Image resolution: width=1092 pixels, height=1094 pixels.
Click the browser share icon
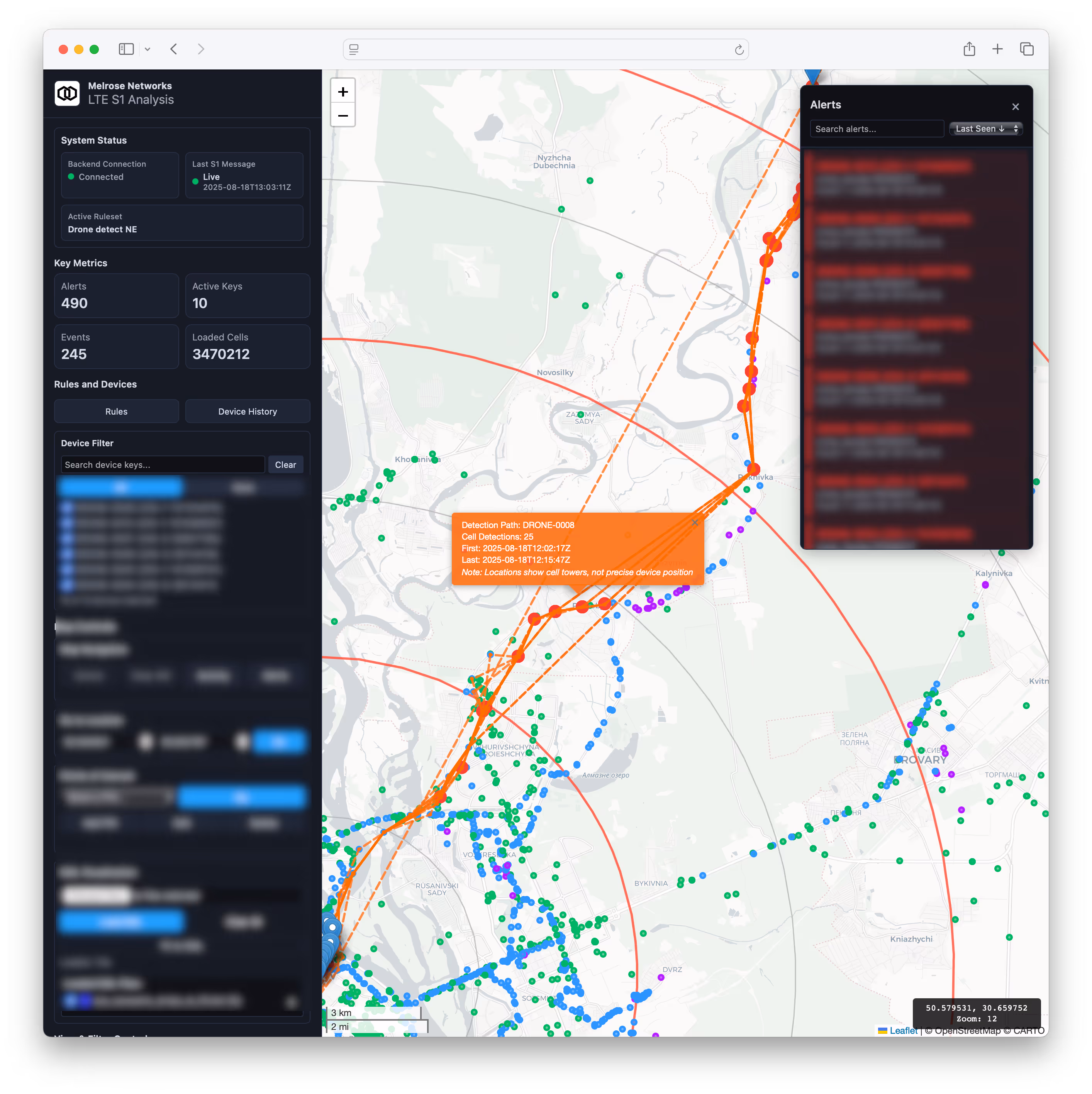tap(968, 49)
